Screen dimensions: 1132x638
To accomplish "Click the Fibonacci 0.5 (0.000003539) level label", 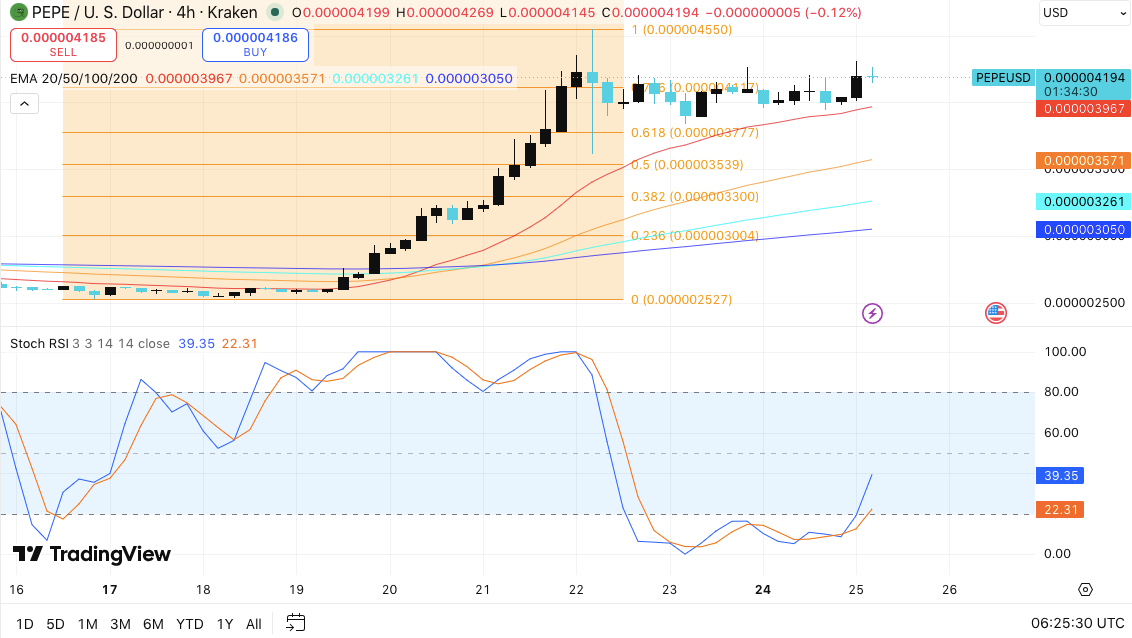I will pyautogui.click(x=687, y=165).
